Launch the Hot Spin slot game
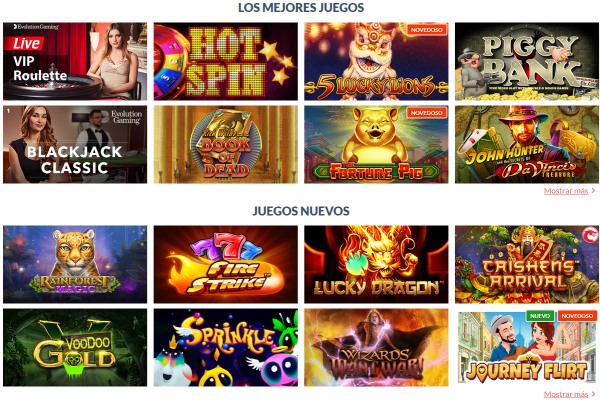Viewport: 600px width, 405px height. coord(226,61)
